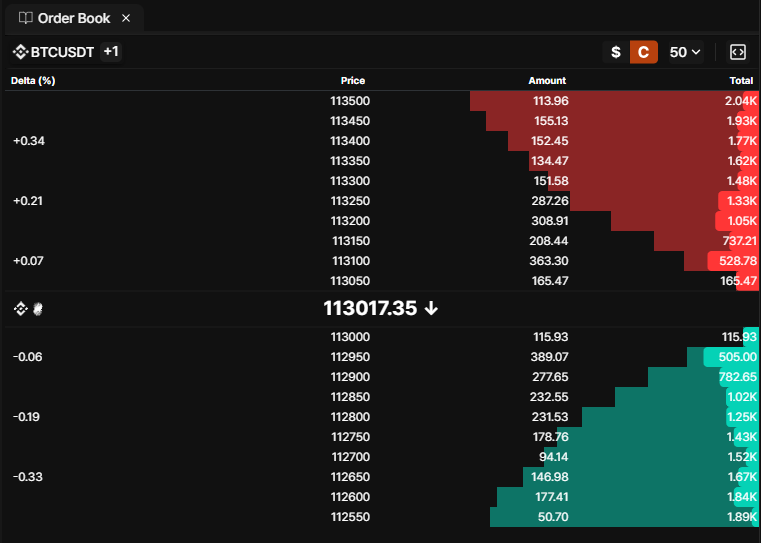Select the 113100 ask price row

[x=350, y=261]
